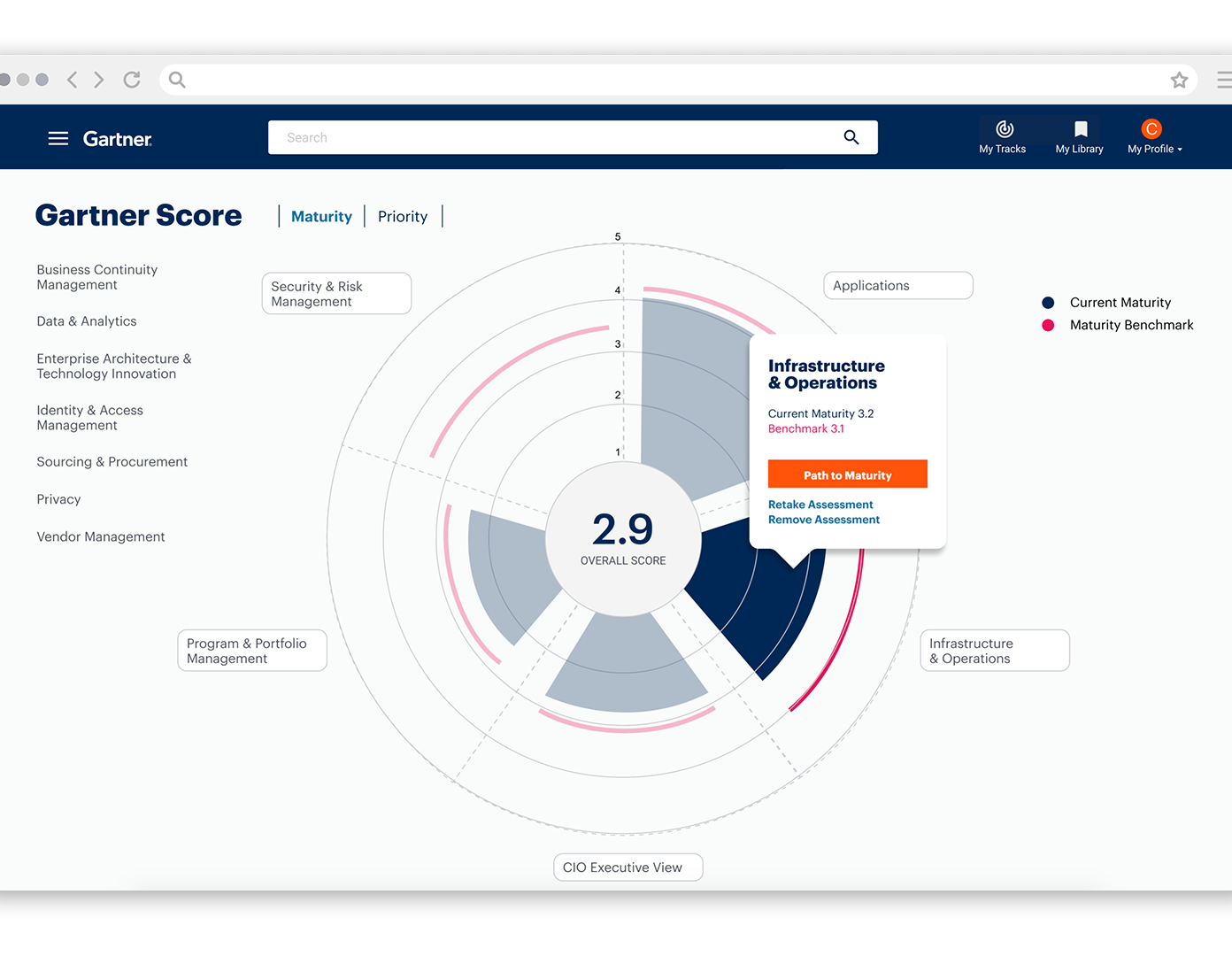Select Data & Analytics

point(87,321)
